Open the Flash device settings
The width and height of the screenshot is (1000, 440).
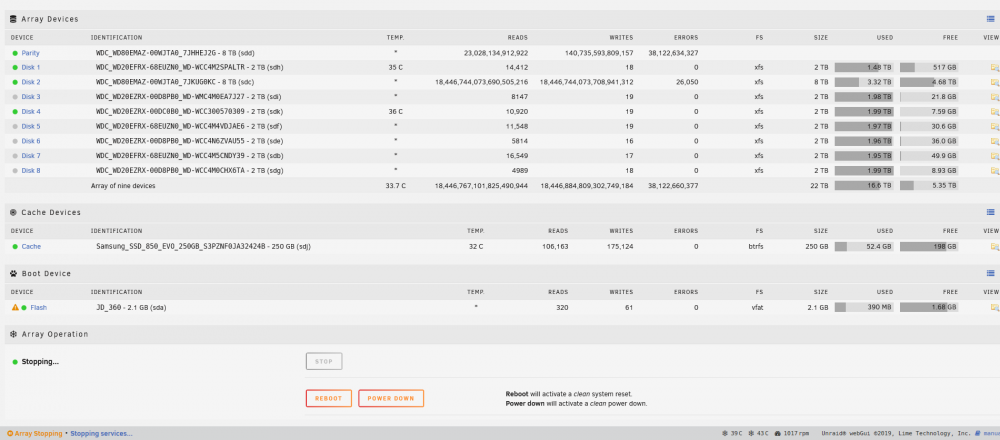tap(38, 307)
